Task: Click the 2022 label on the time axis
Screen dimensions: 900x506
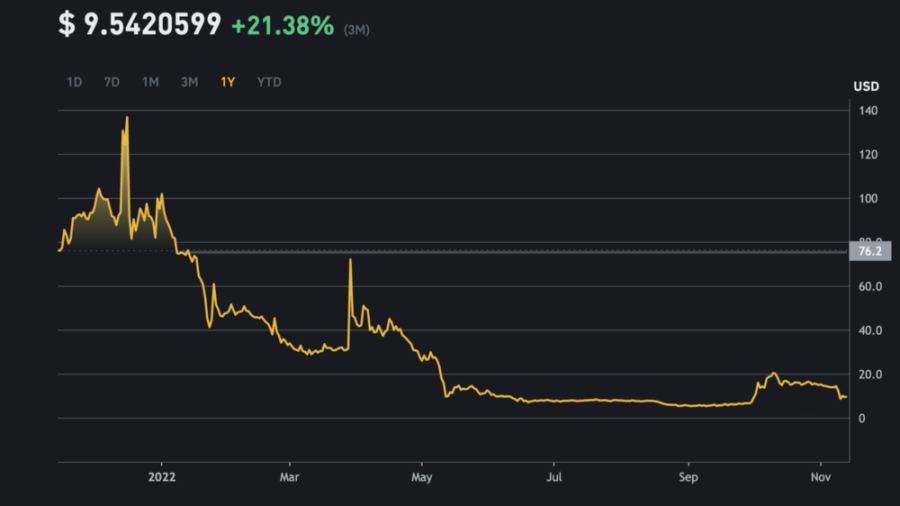Action: pyautogui.click(x=162, y=477)
